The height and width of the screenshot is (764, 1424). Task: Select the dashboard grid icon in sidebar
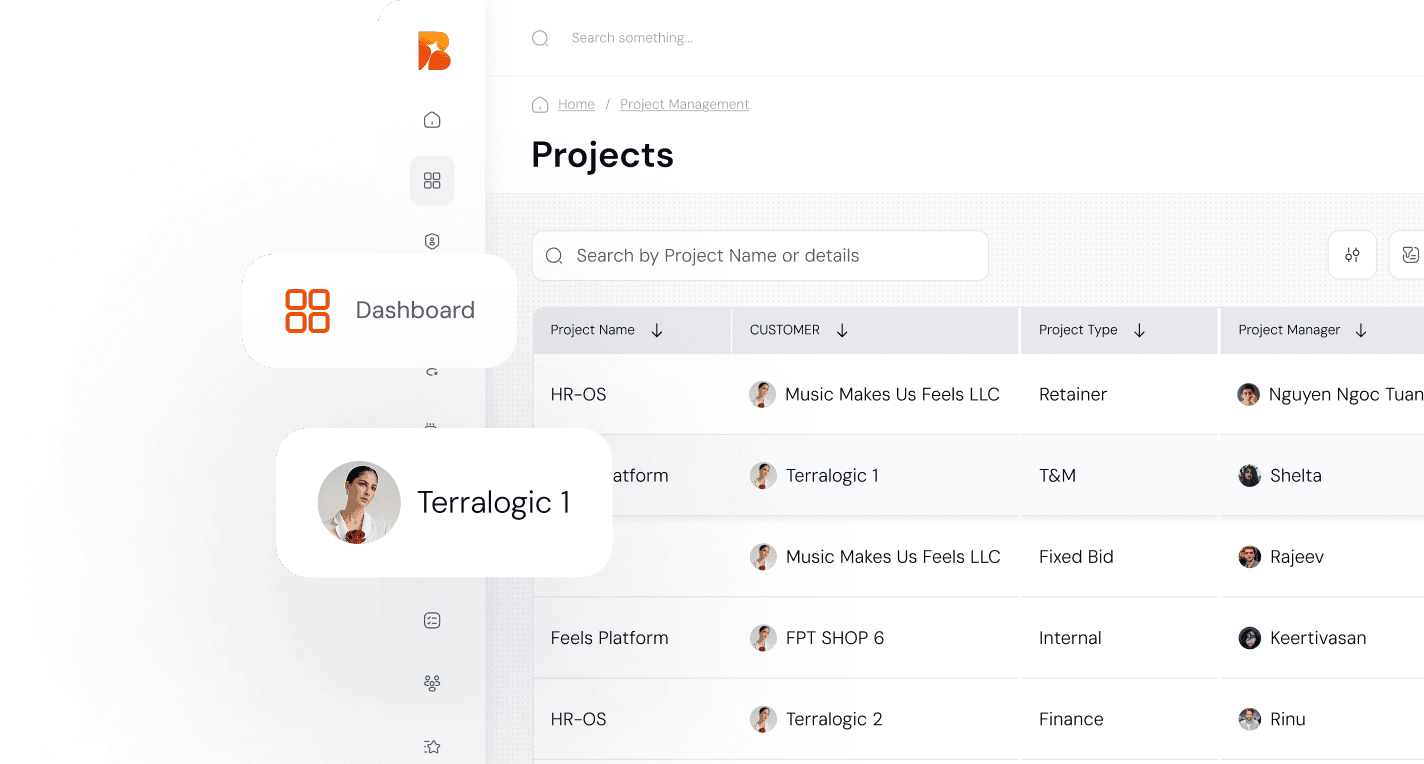(432, 181)
